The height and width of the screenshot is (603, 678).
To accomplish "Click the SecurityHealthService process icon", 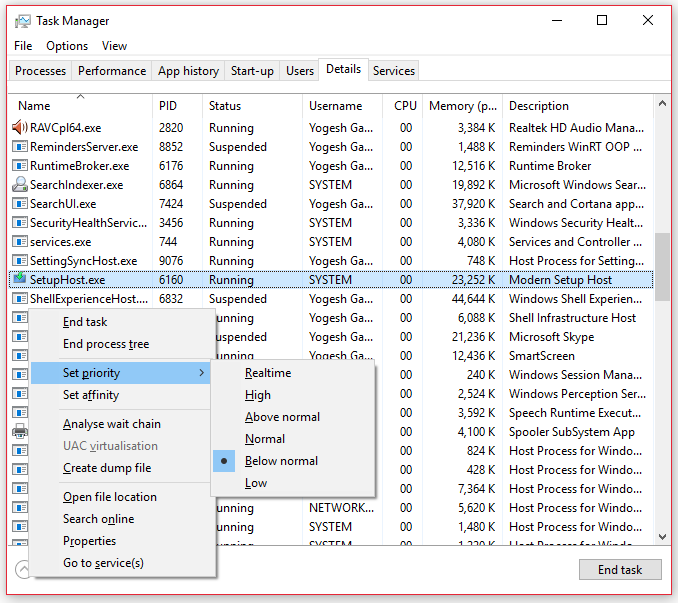I will click(x=19, y=223).
